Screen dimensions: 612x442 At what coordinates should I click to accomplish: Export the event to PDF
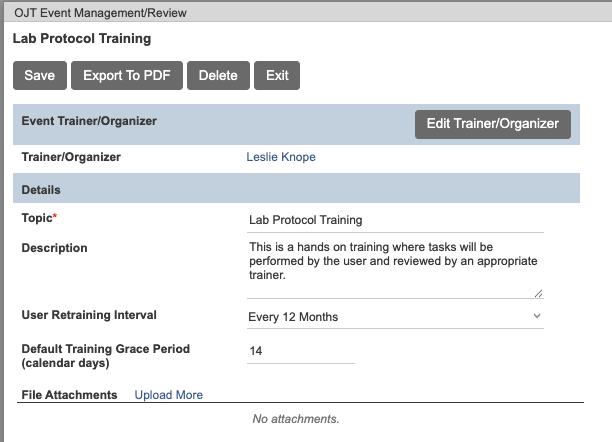127,75
